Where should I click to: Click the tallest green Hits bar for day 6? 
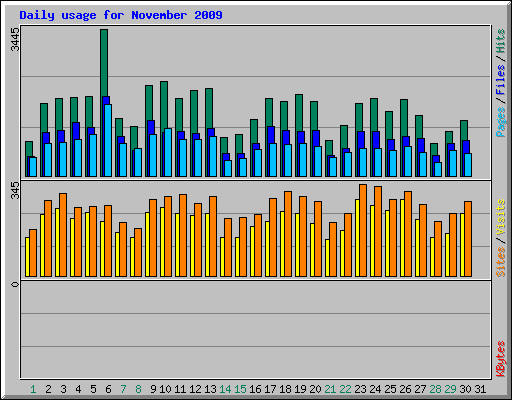click(x=104, y=63)
